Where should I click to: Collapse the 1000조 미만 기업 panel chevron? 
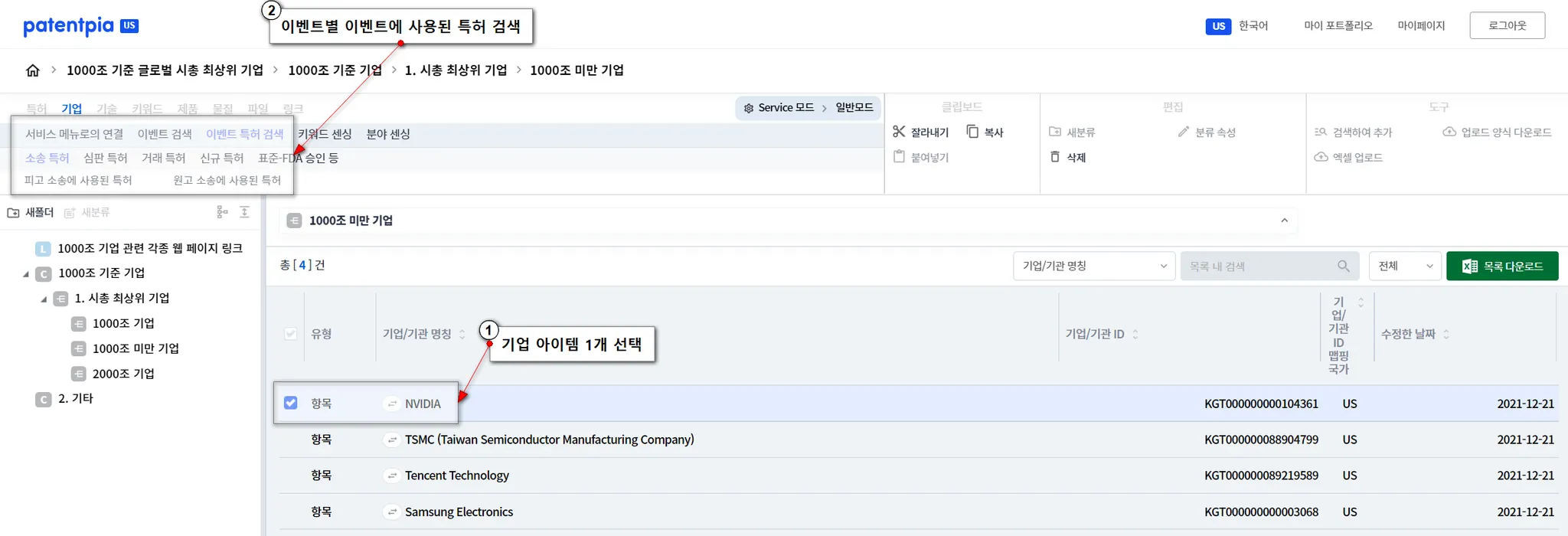coord(1285,221)
